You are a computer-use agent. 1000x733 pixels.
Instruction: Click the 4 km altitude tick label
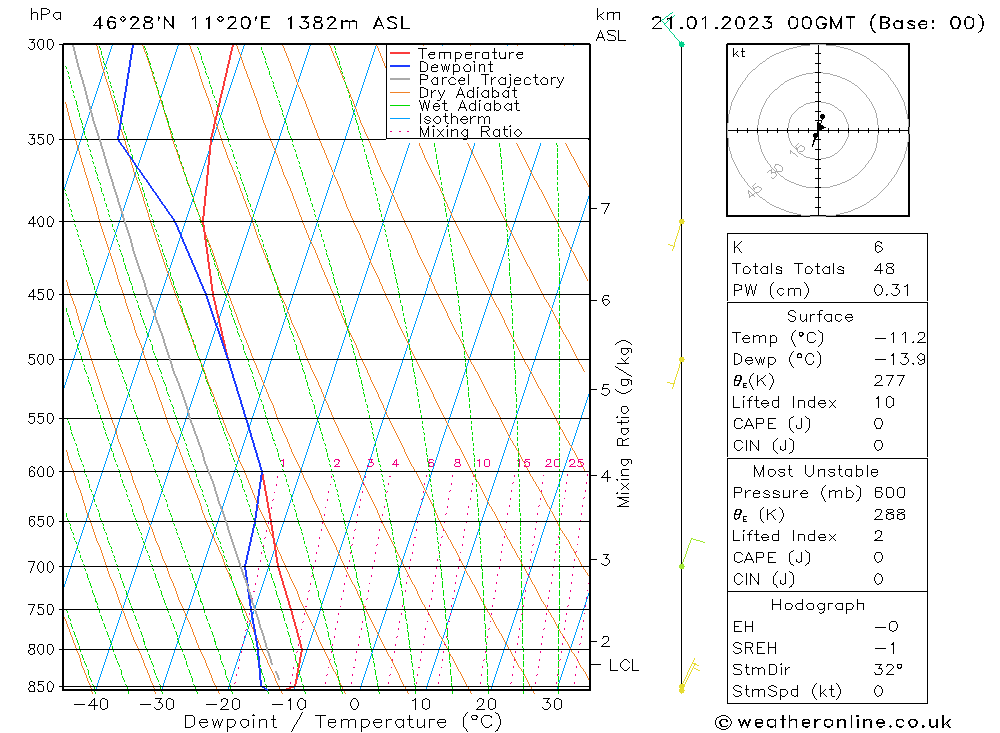pos(605,476)
